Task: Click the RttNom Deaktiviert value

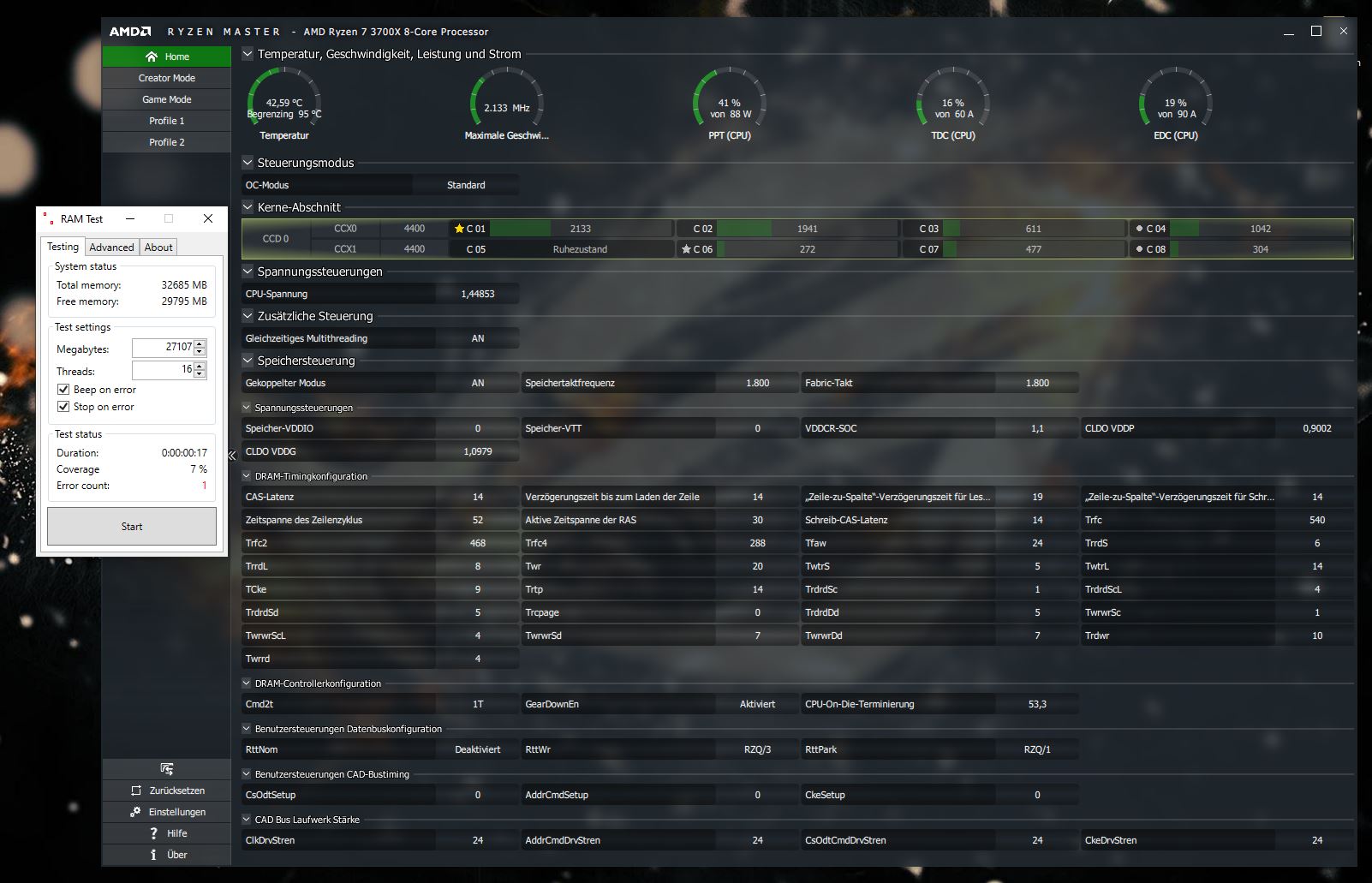Action: tap(478, 749)
